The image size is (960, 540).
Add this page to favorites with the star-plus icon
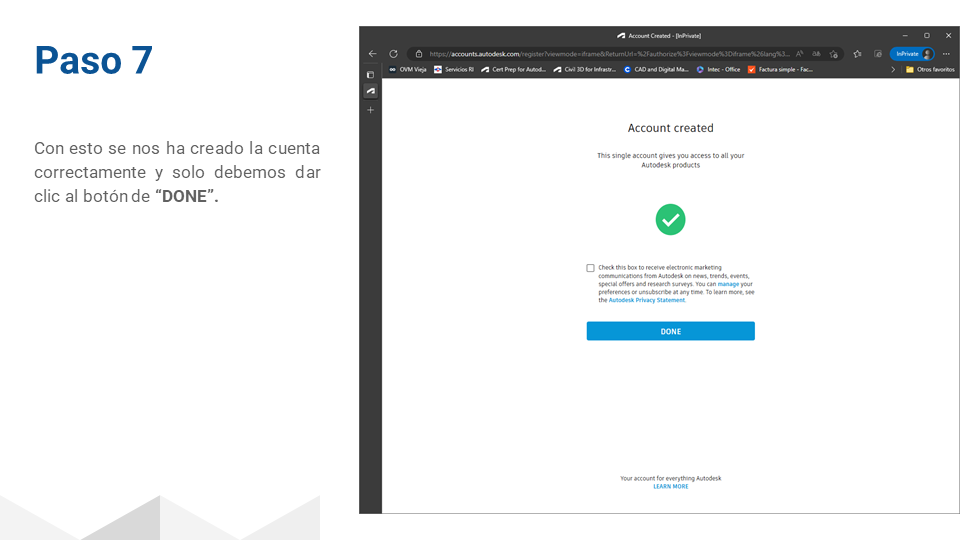(833, 54)
